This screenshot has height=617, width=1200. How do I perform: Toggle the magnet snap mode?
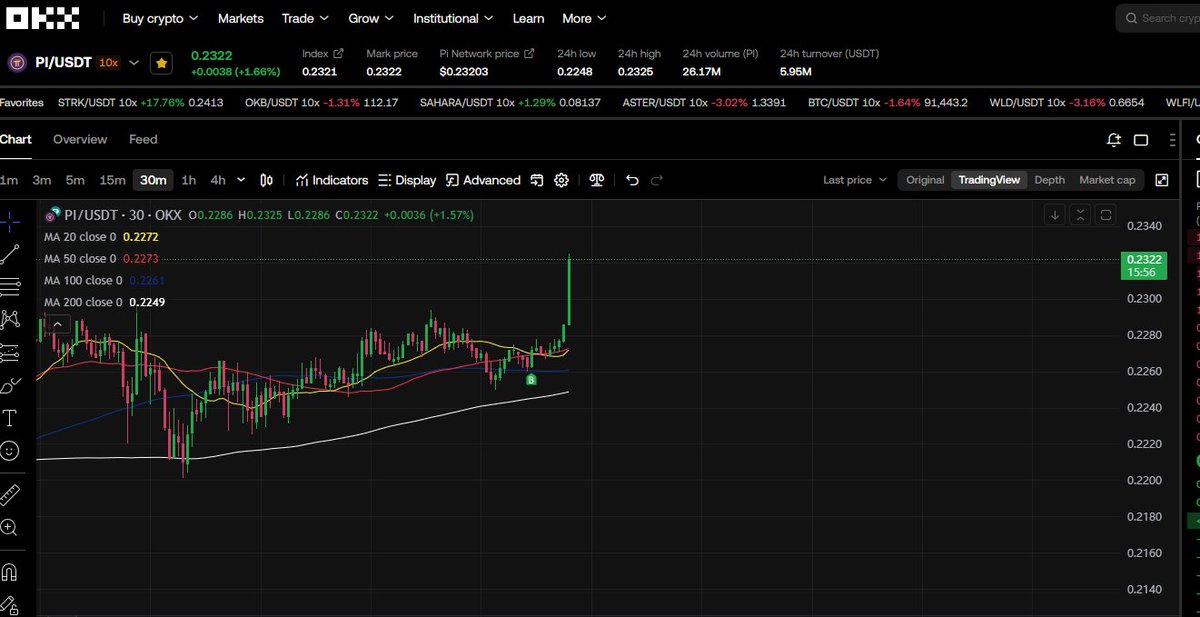(10, 572)
